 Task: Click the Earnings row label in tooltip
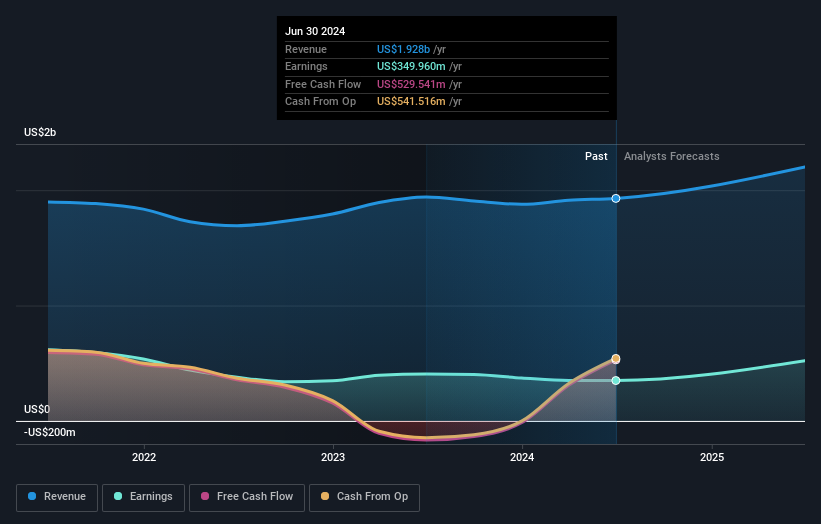click(x=306, y=66)
